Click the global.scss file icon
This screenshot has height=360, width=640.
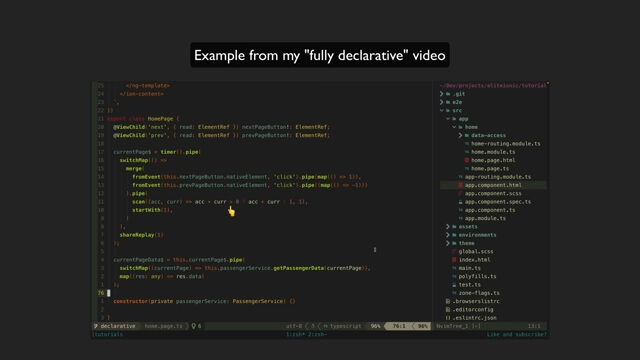point(454,251)
